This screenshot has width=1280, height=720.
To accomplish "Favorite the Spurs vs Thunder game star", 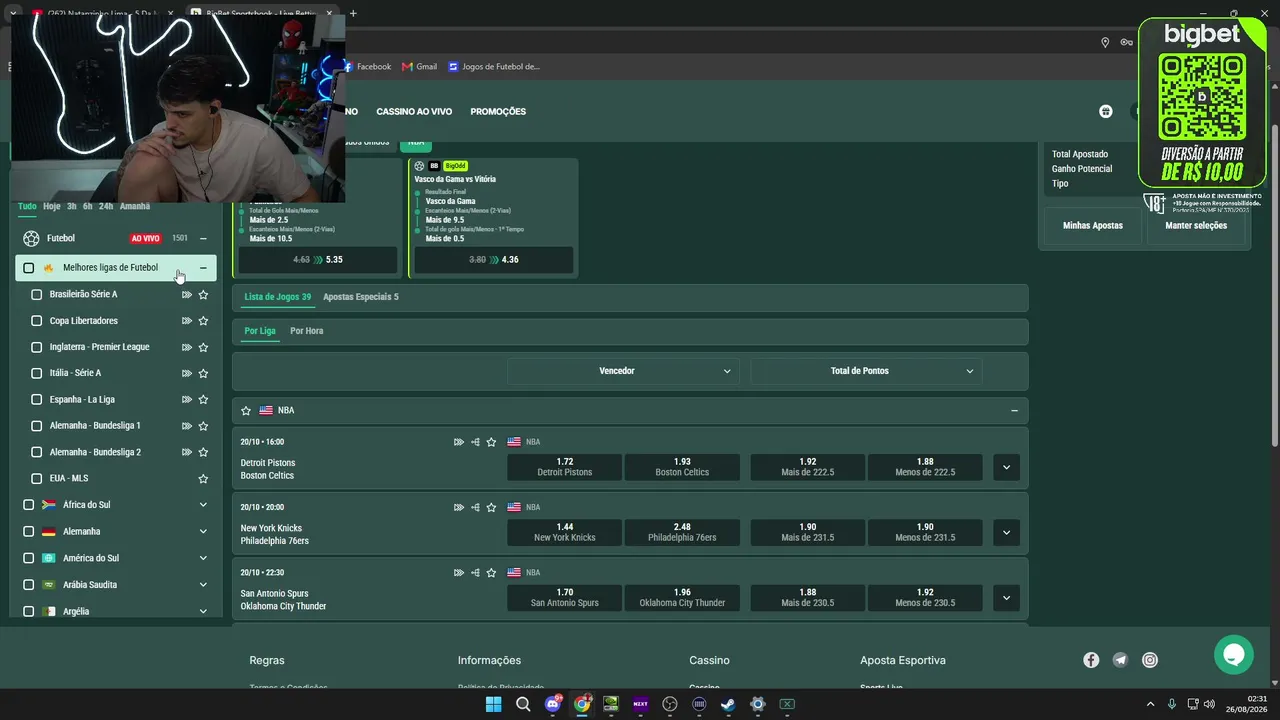I will tap(491, 573).
